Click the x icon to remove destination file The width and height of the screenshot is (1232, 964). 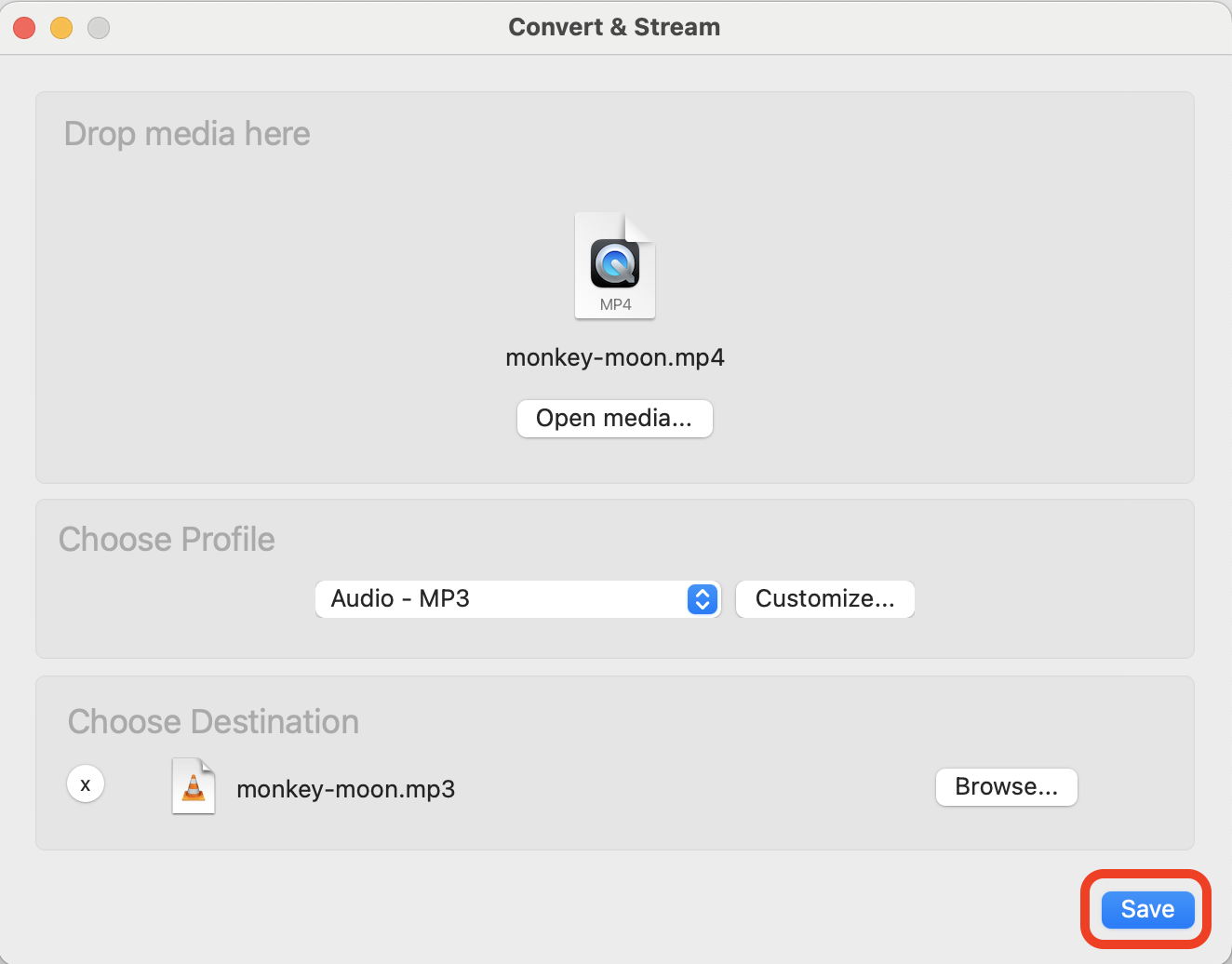tap(85, 783)
